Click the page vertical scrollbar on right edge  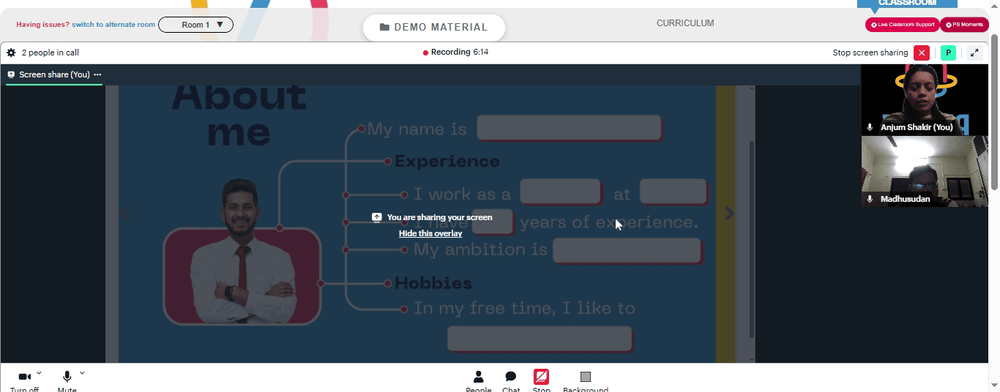tap(995, 112)
